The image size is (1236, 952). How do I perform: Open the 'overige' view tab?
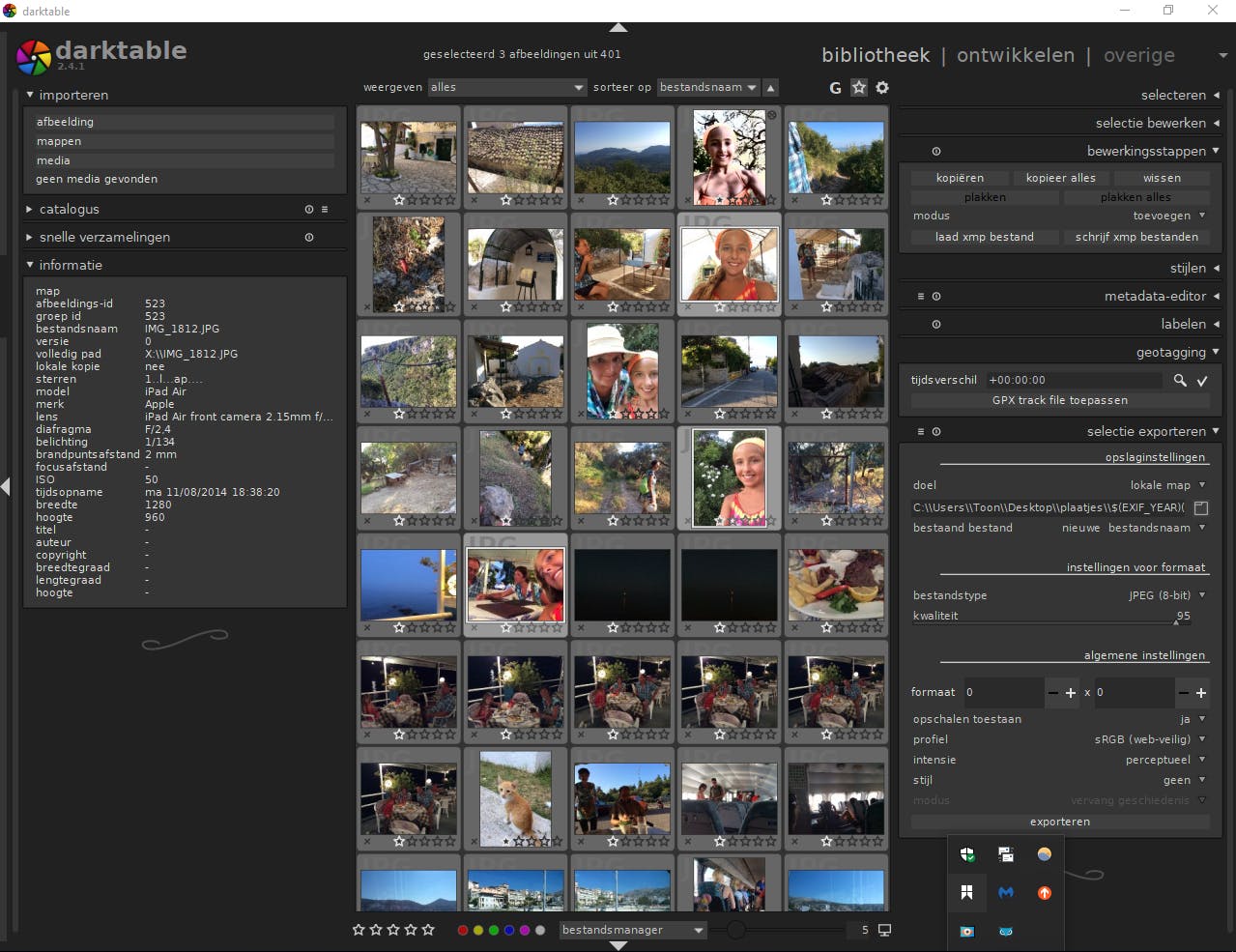tap(1138, 55)
